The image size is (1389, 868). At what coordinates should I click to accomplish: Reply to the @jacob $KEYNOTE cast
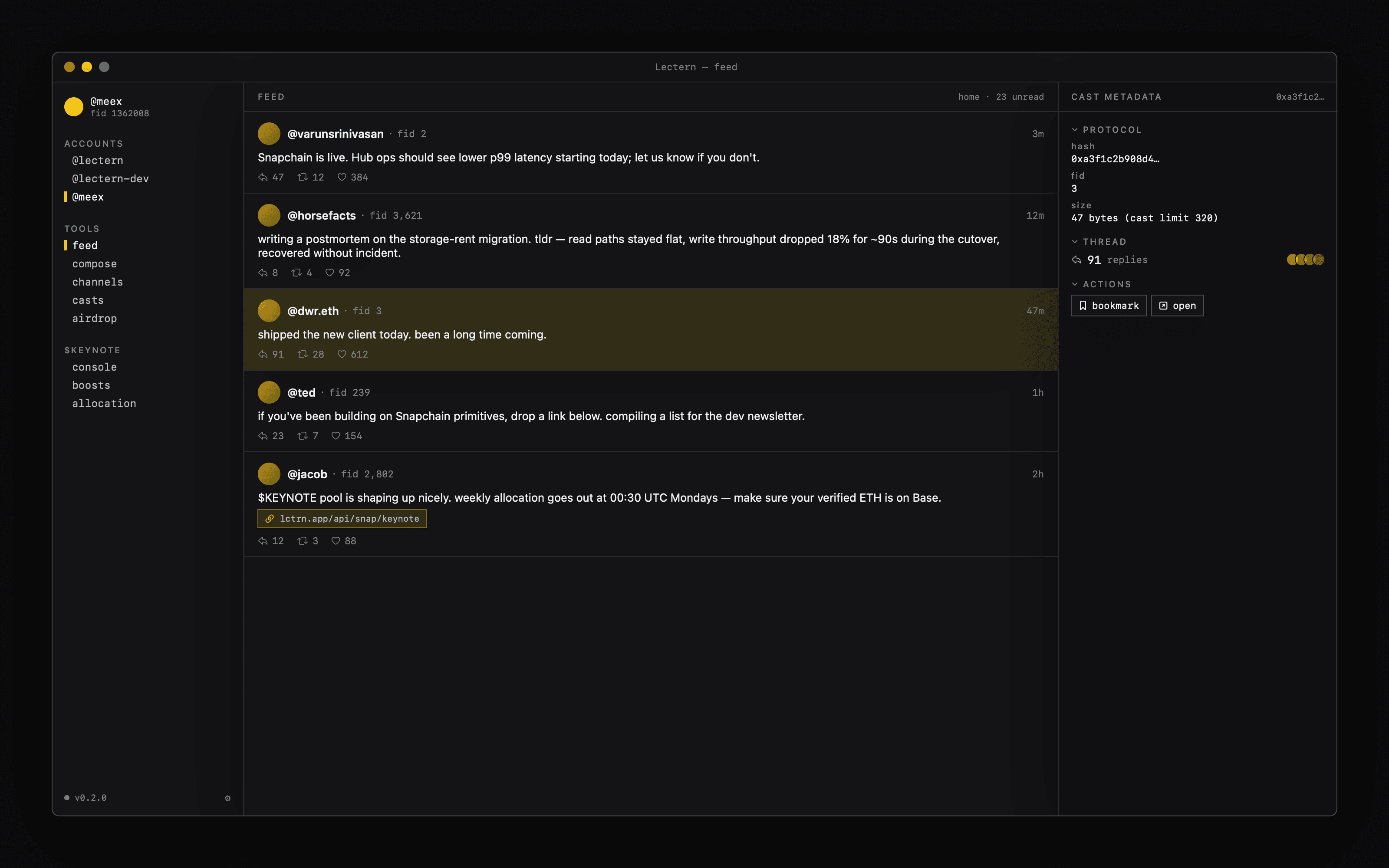tap(263, 541)
